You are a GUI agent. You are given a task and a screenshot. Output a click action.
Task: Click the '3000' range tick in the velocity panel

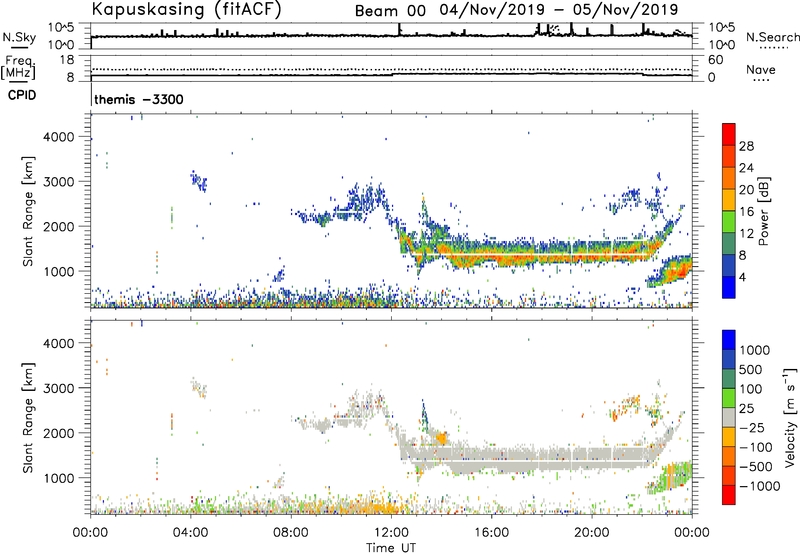(58, 388)
